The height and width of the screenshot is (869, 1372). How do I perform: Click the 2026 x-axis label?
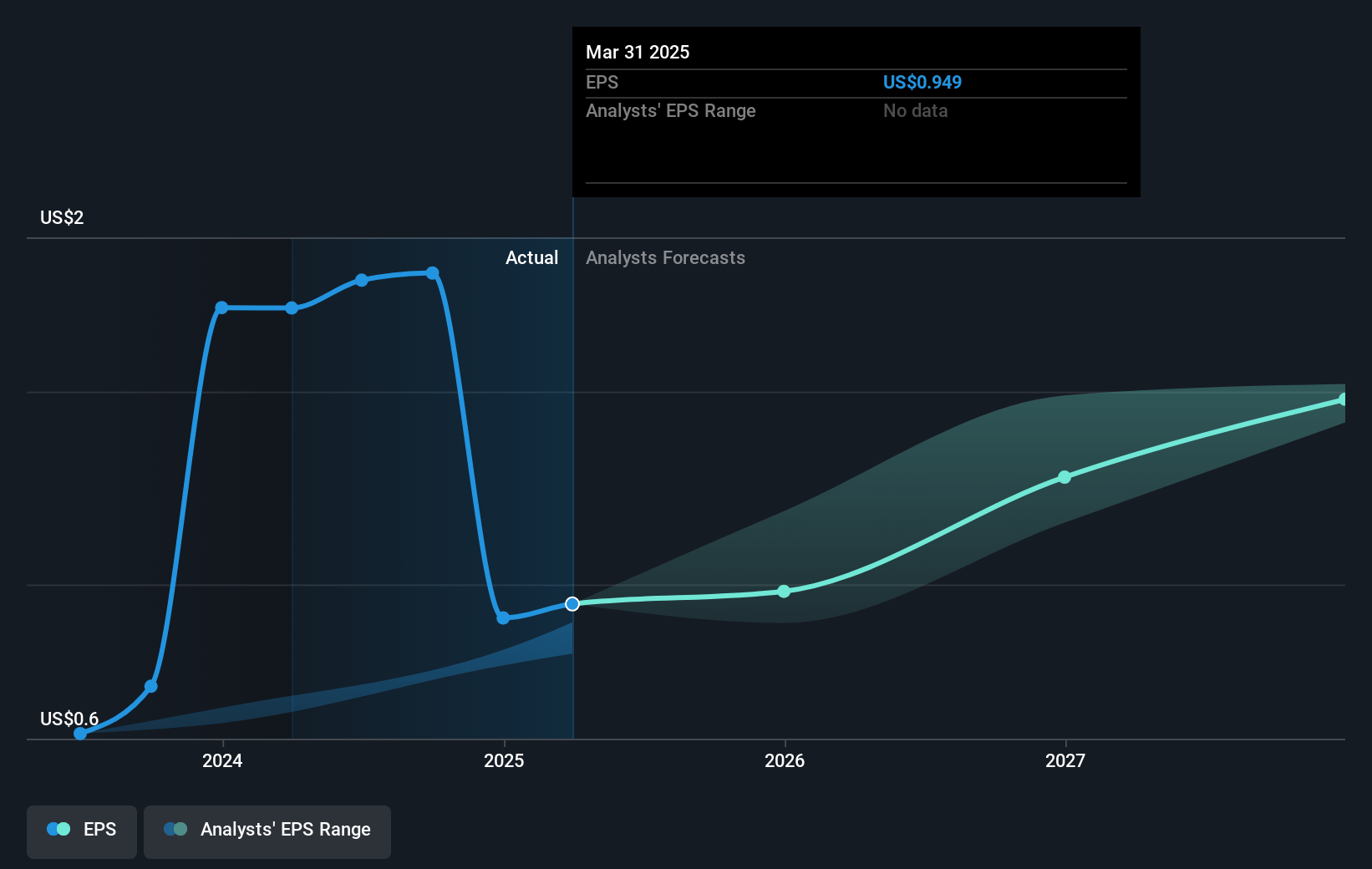coord(785,760)
